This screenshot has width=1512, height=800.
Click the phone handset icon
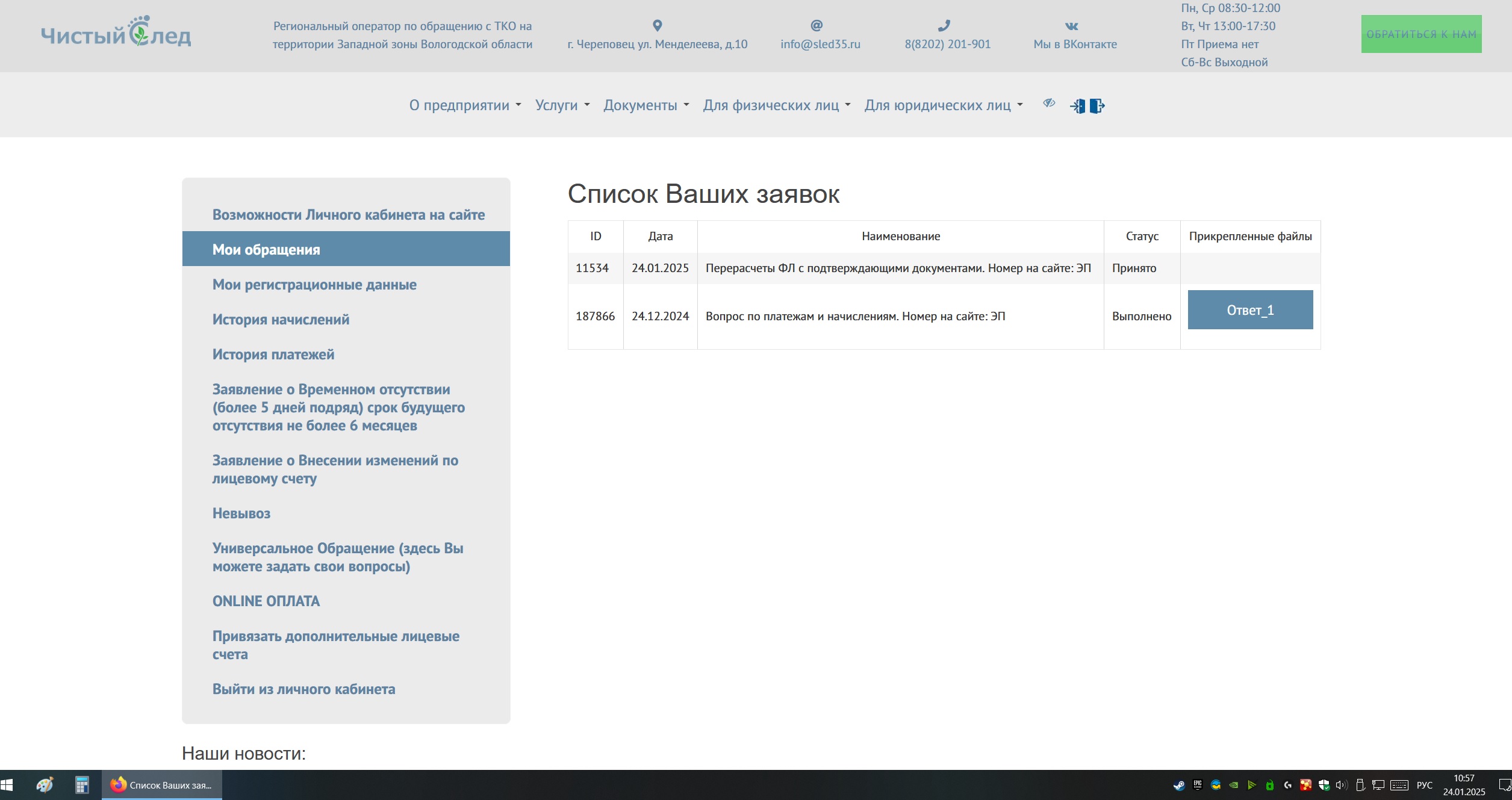pyautogui.click(x=944, y=25)
